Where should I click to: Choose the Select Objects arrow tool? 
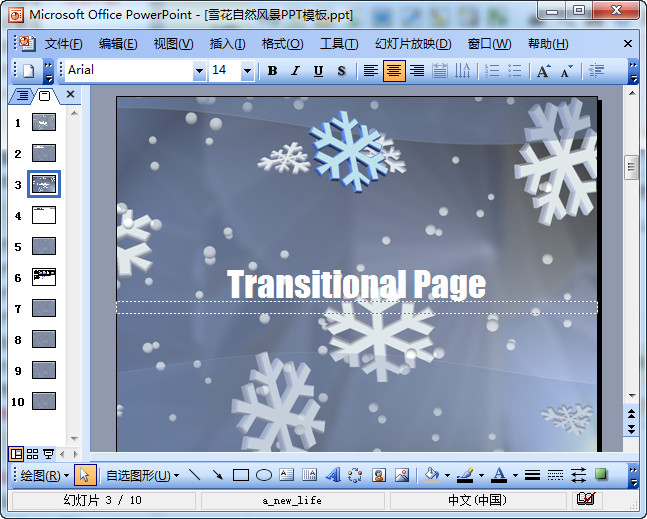85,475
